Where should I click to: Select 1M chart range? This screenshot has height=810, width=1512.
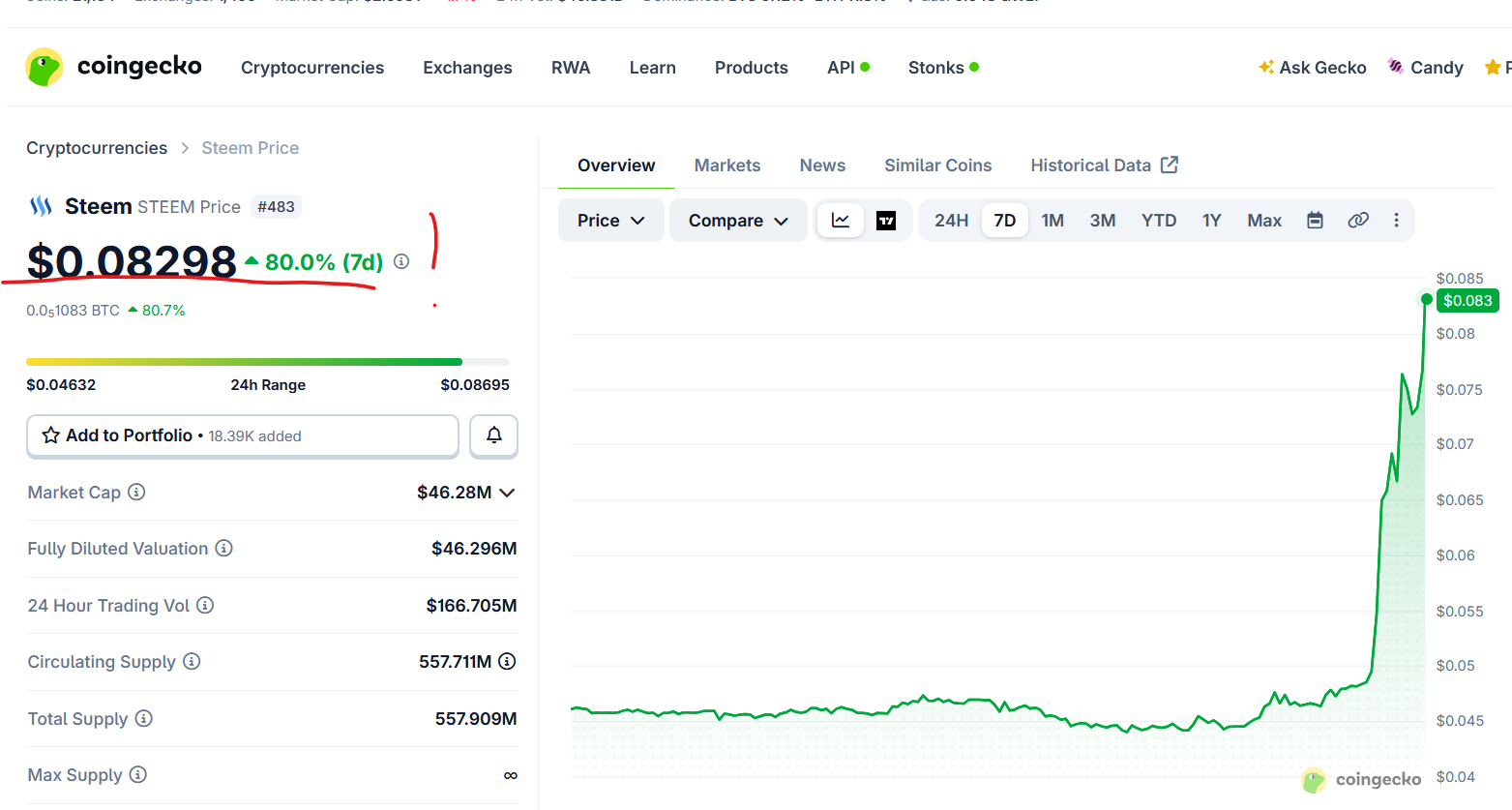tap(1052, 221)
